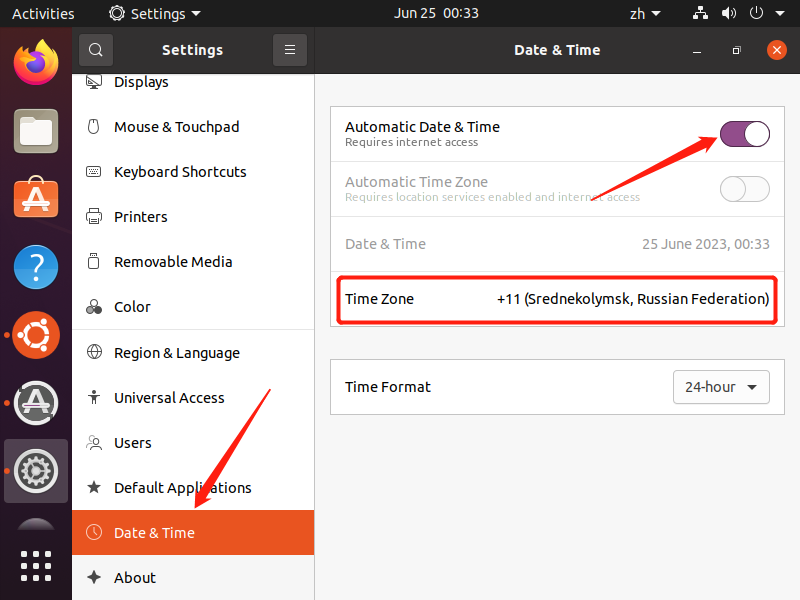Click the Activities button

[43, 14]
